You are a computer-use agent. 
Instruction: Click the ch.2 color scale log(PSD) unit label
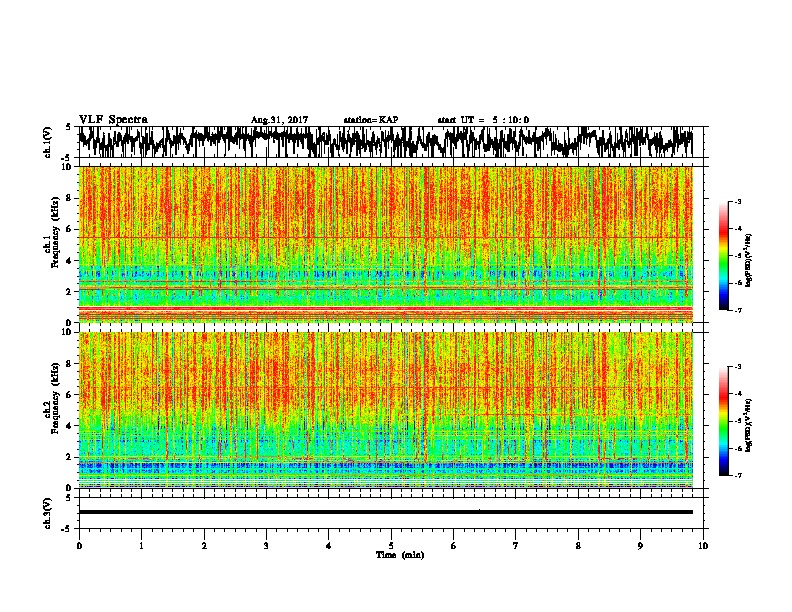click(749, 425)
